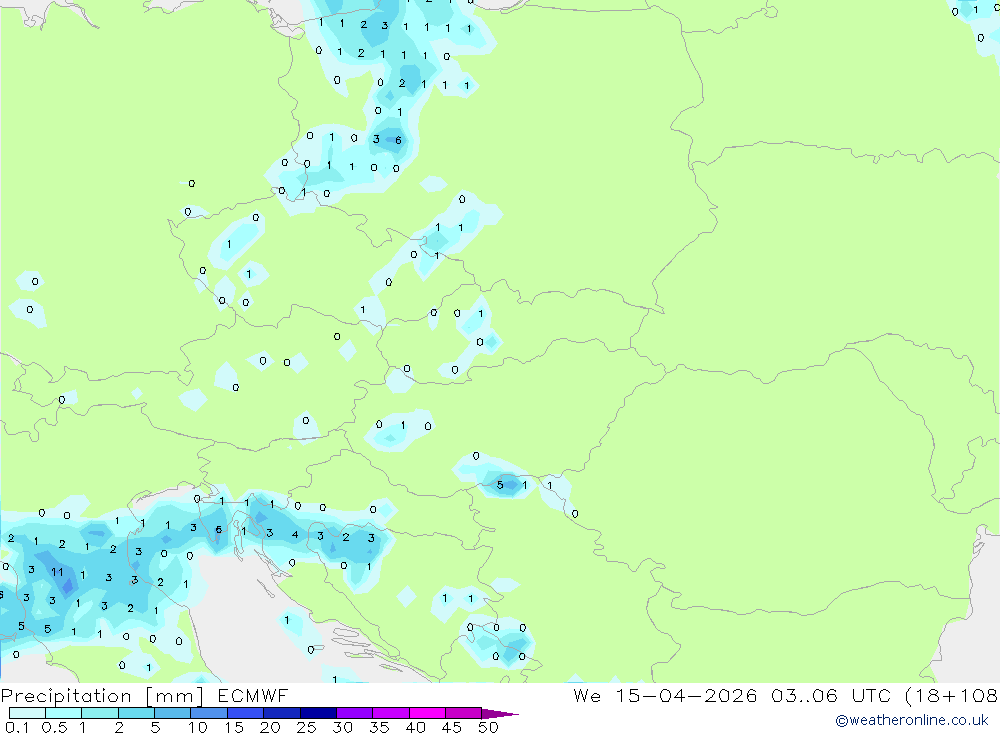Pick the legend swatch between 20 and 25
Image resolution: width=1000 pixels, height=733 pixels.
(x=281, y=713)
